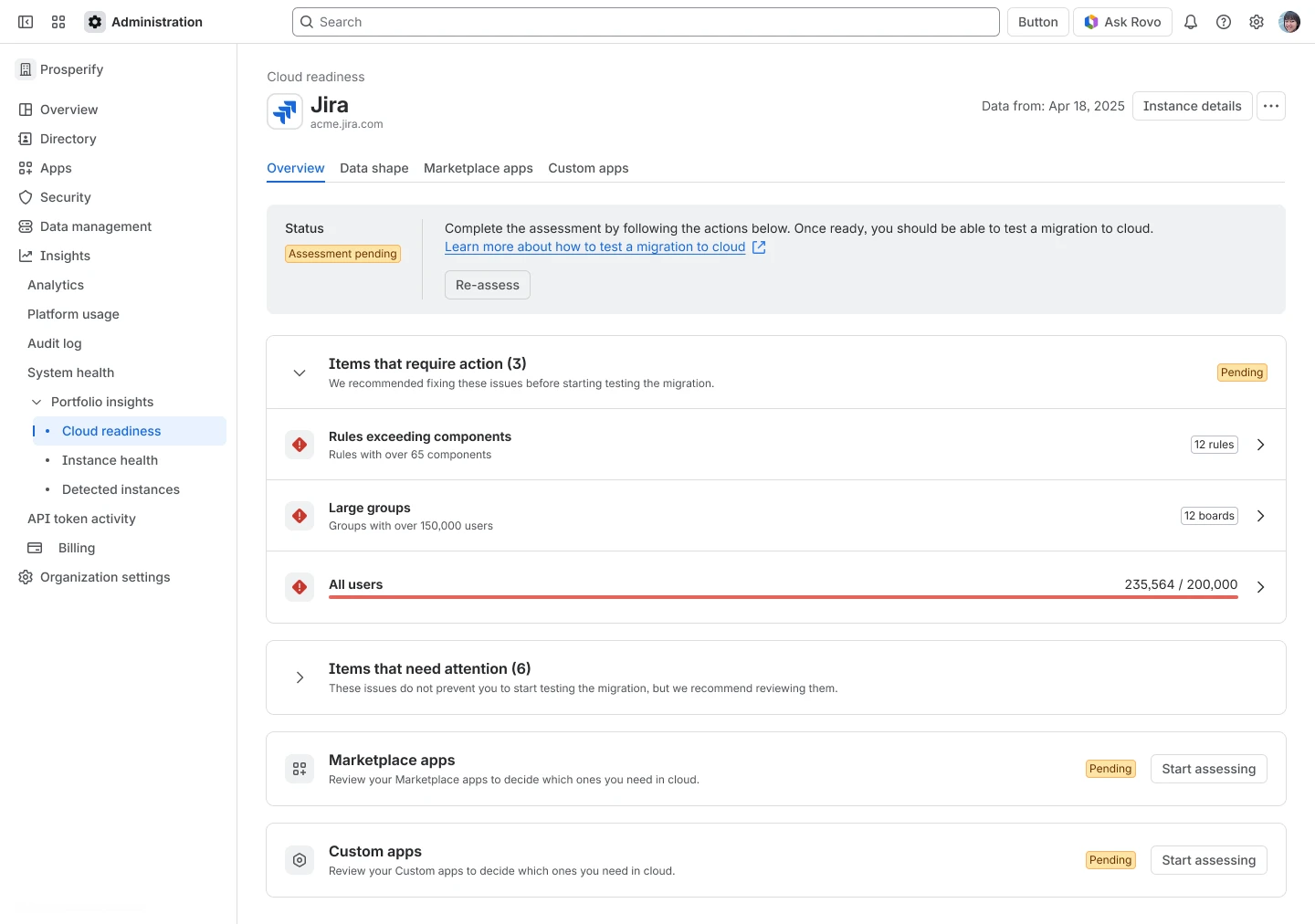This screenshot has width=1315, height=924.
Task: Collapse the Items that require action section
Action: 300,373
